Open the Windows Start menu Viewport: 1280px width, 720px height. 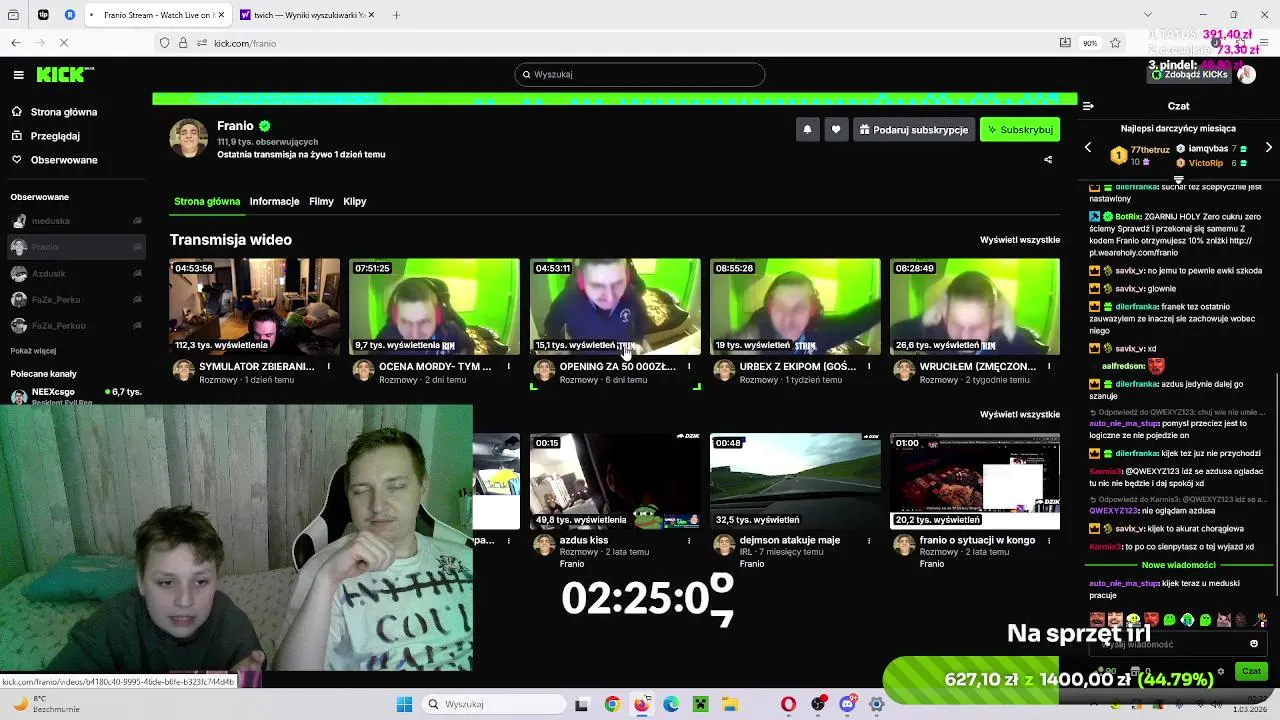(404, 704)
